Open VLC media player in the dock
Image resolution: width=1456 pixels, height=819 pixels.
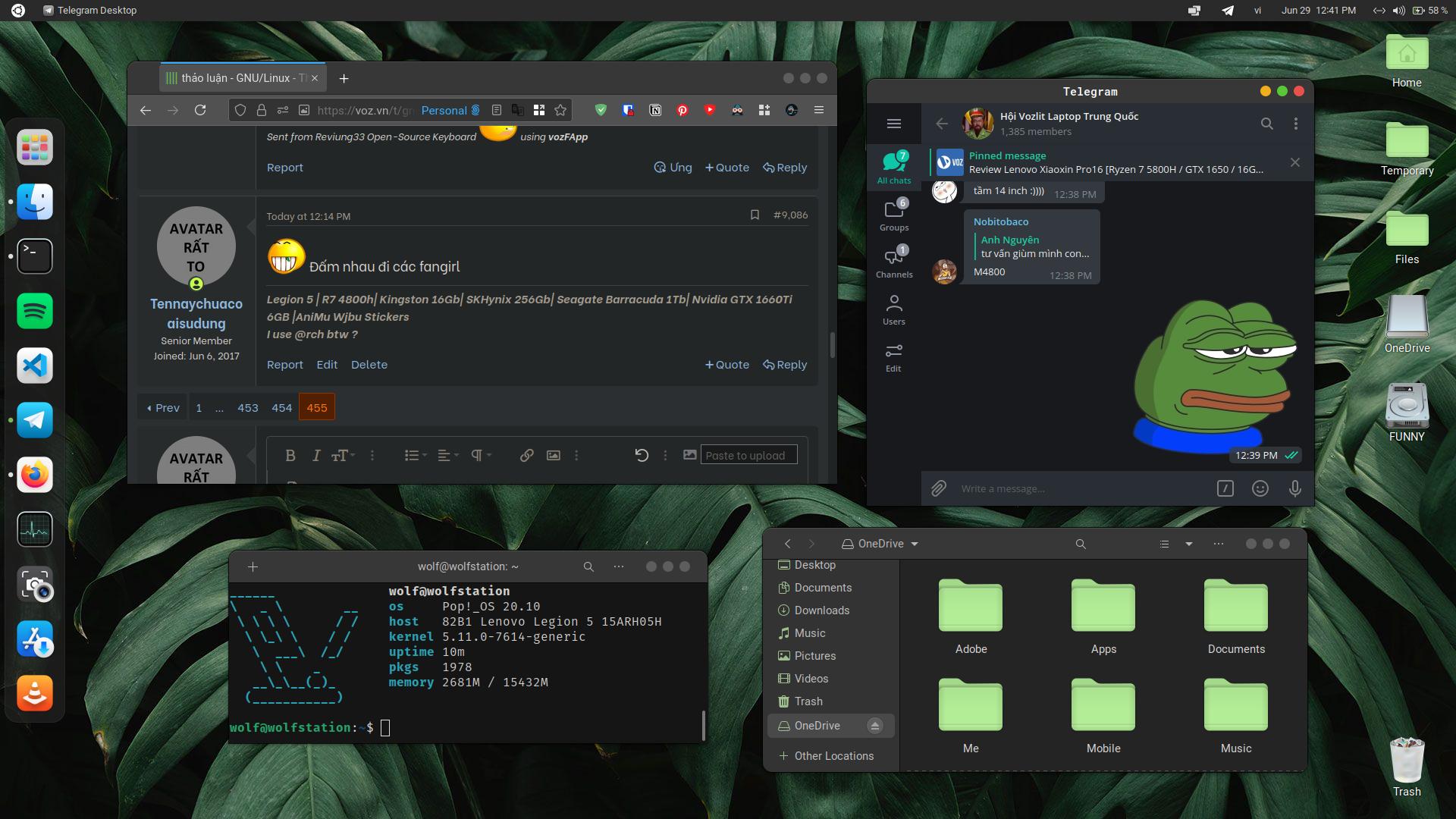35,693
